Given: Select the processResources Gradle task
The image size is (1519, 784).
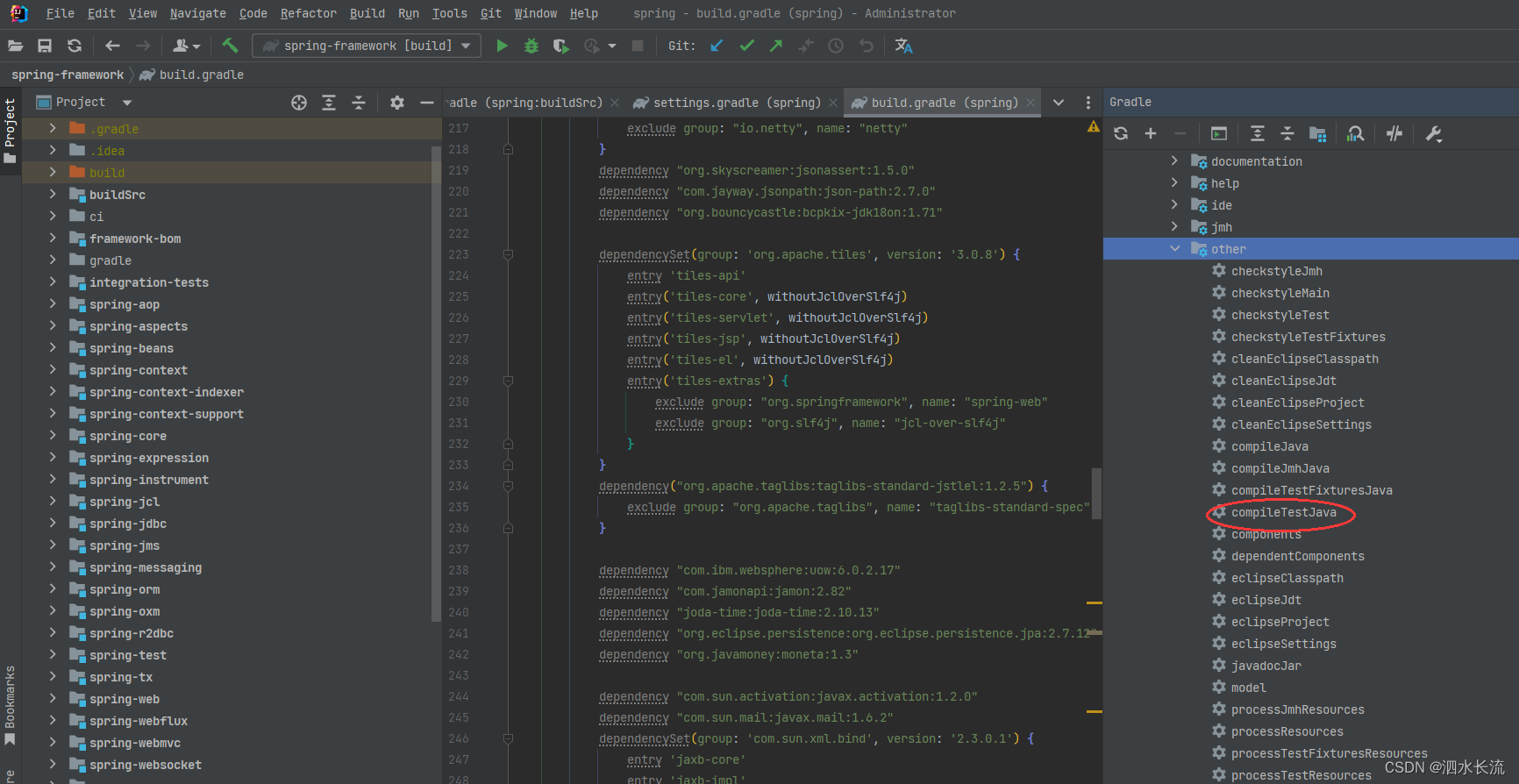Looking at the screenshot, I should 1287,731.
